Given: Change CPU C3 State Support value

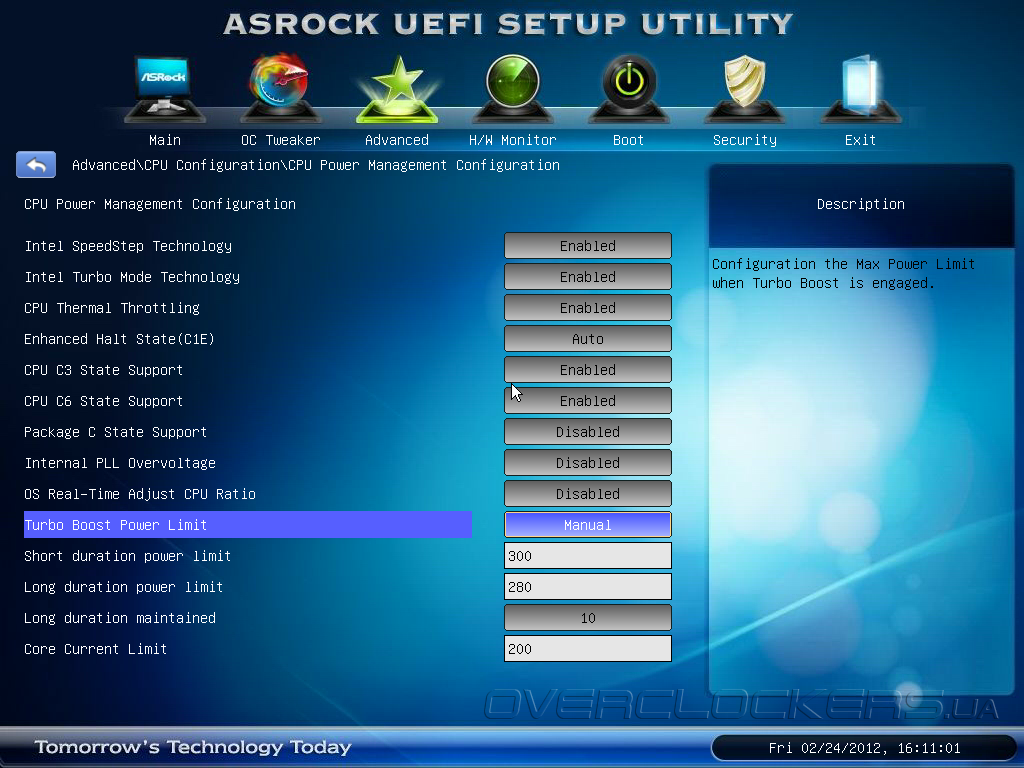Looking at the screenshot, I should [x=588, y=370].
